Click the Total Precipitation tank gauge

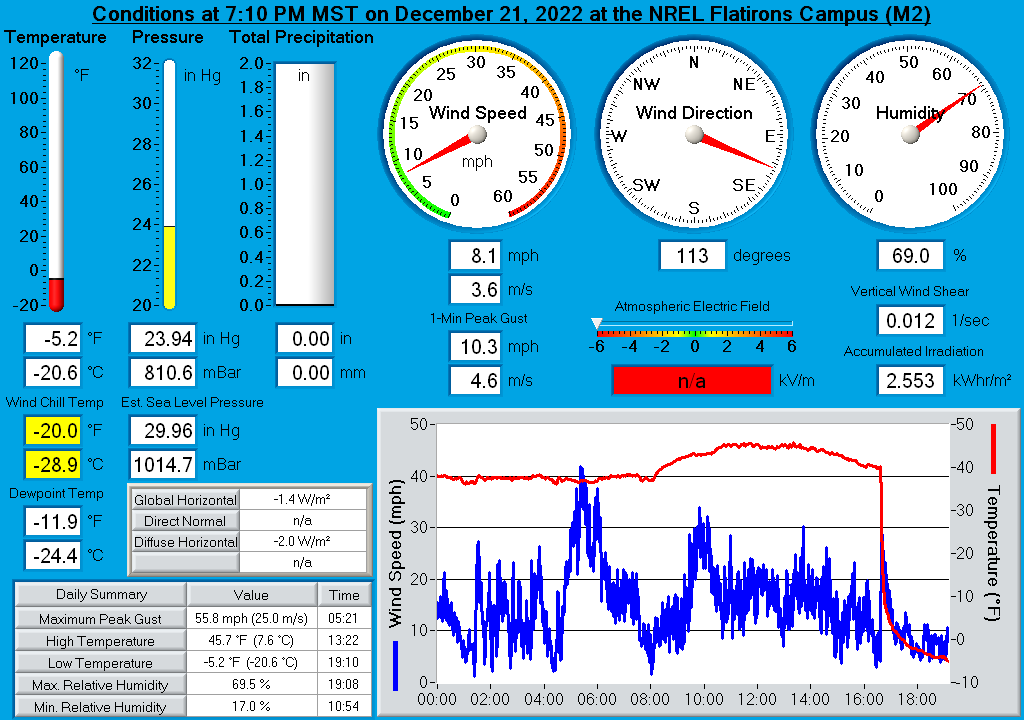pos(304,184)
